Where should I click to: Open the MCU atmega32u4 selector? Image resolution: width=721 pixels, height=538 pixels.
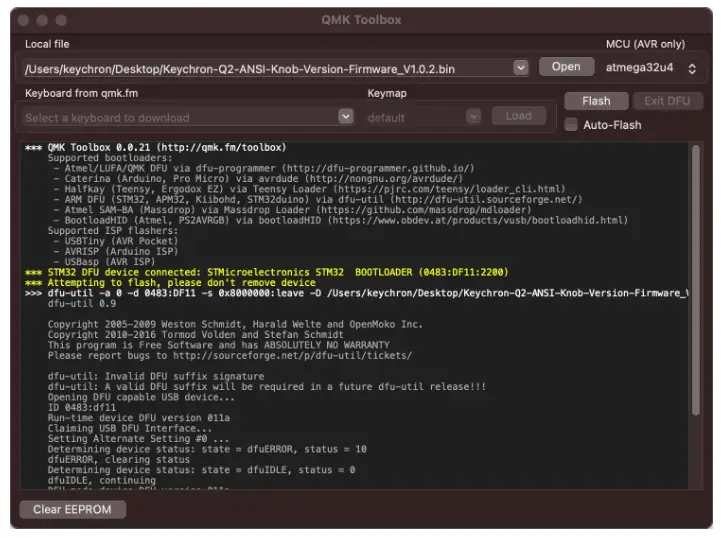(x=650, y=68)
